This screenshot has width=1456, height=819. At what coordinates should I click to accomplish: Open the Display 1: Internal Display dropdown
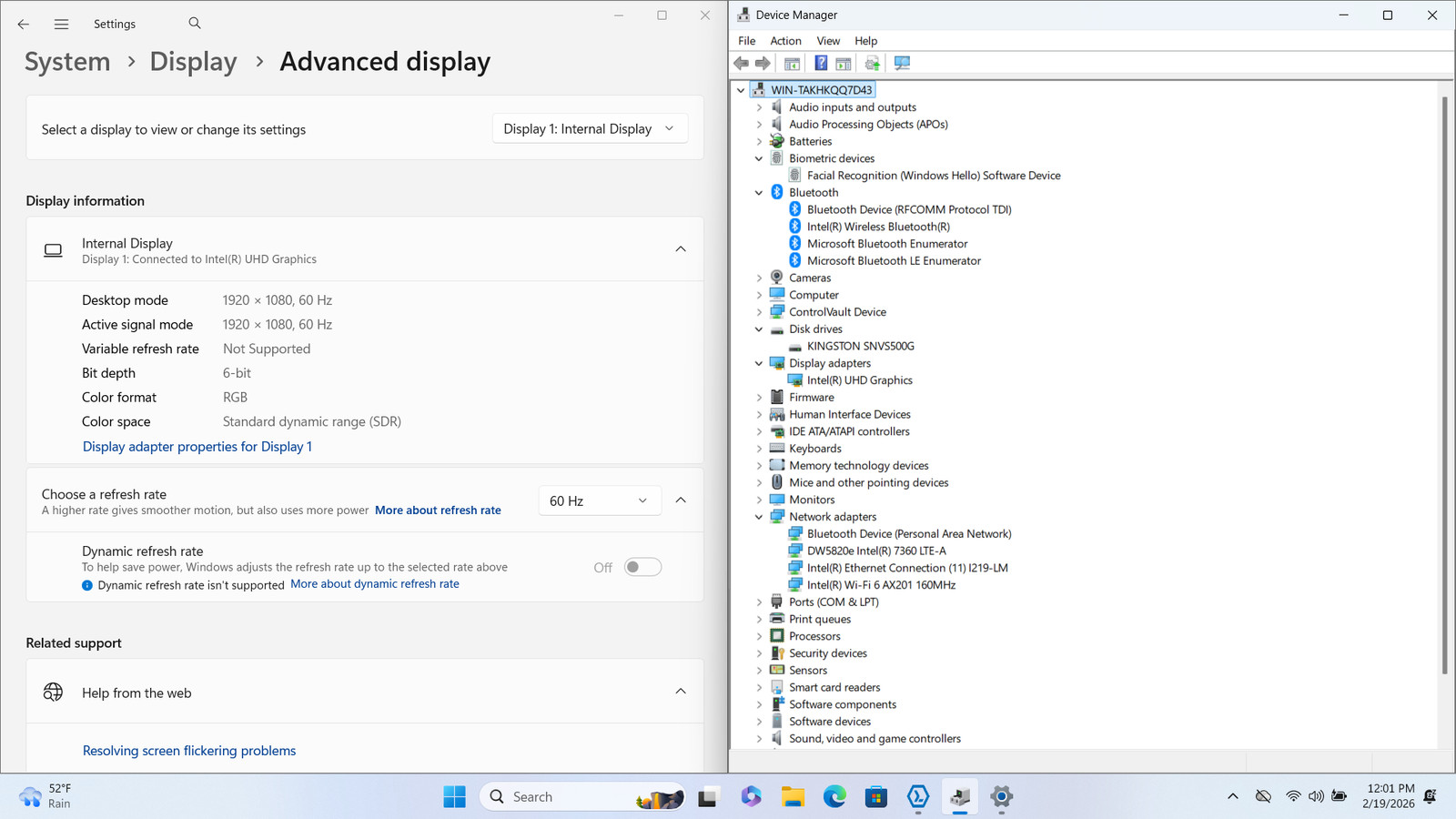(x=590, y=129)
